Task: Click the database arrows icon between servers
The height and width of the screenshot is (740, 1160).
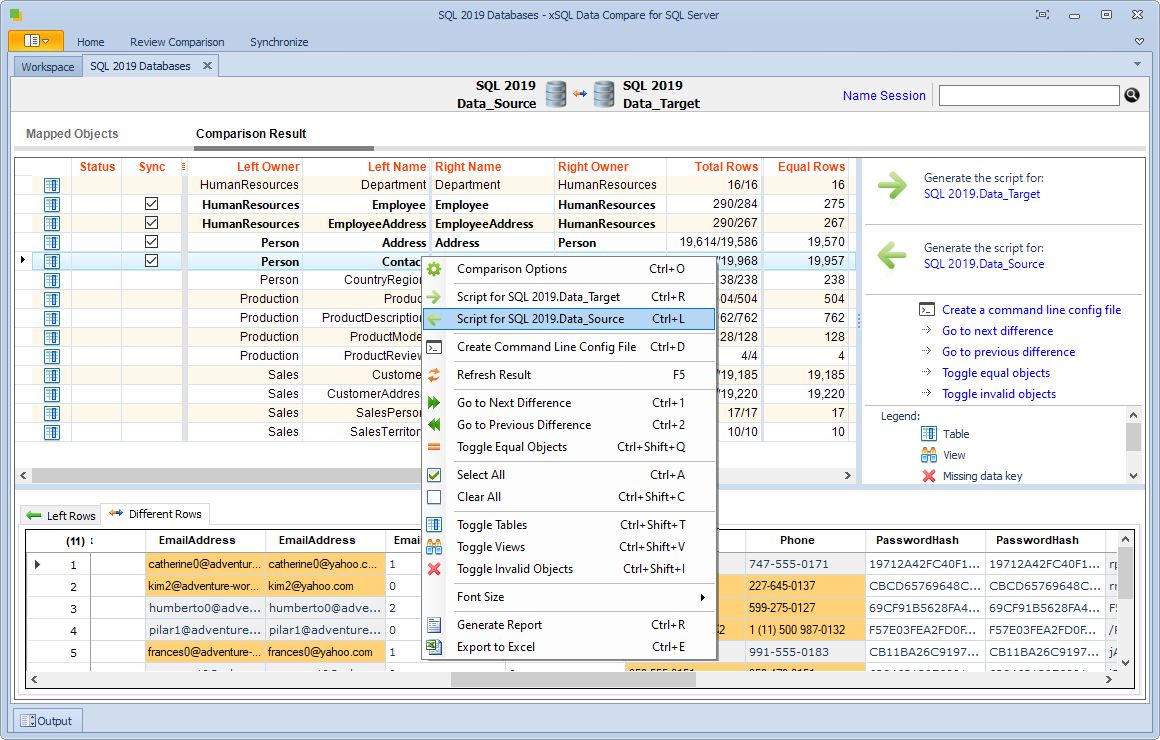Action: pos(580,94)
